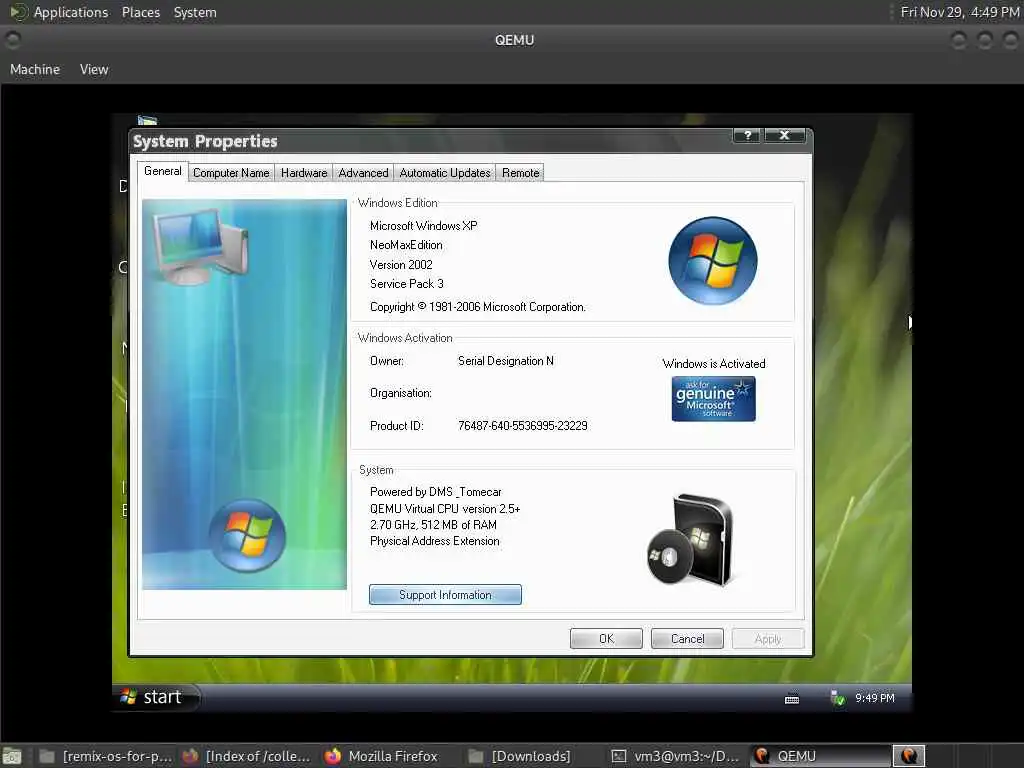Switch to vm3@vm3 terminal window
Image resolution: width=1024 pixels, height=768 pixels.
pos(676,756)
